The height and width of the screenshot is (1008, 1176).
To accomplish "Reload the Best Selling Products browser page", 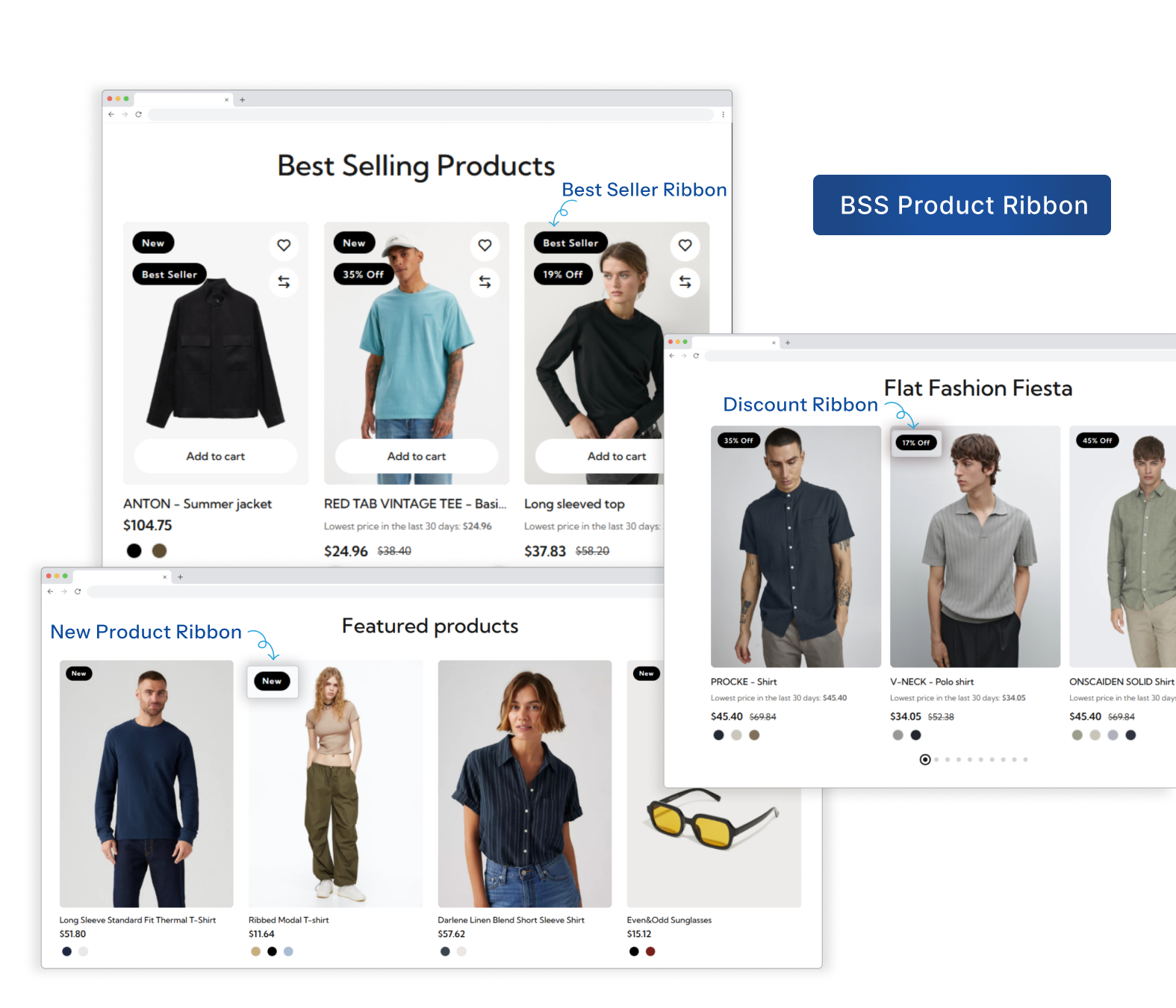I will [x=138, y=114].
